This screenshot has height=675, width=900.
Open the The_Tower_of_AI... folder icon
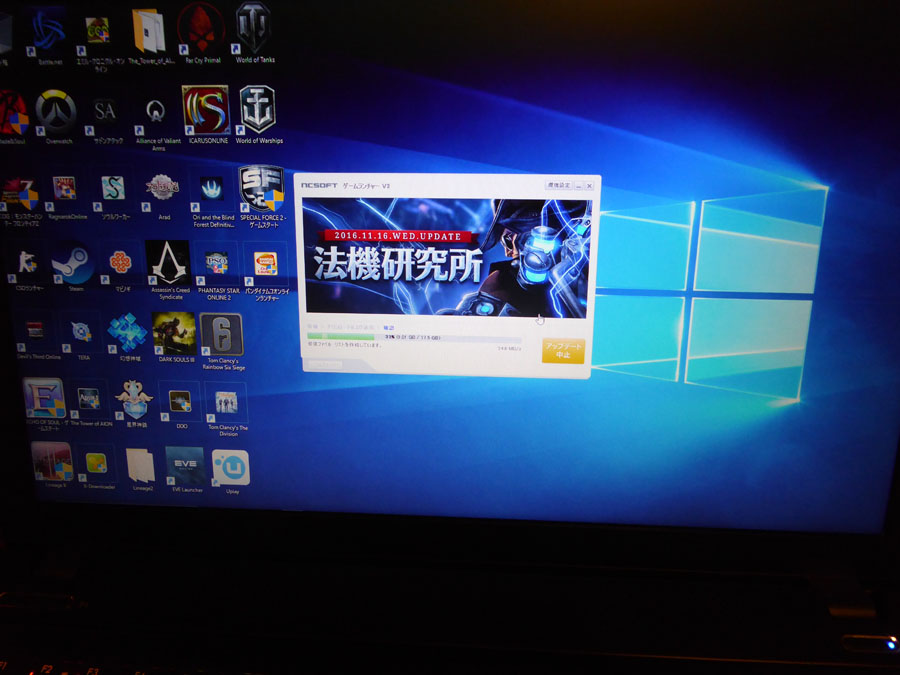coord(150,34)
